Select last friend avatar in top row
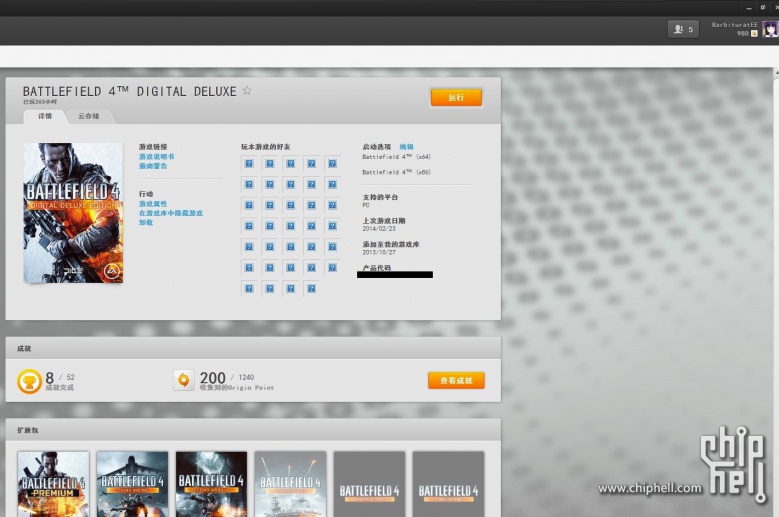Screen dimensions: 779x517 pyautogui.click(x=332, y=163)
